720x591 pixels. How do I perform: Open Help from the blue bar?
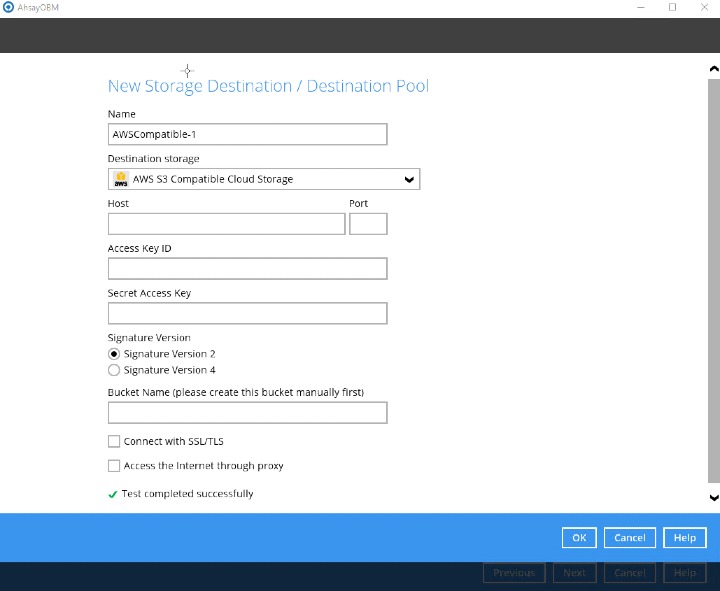coord(684,538)
